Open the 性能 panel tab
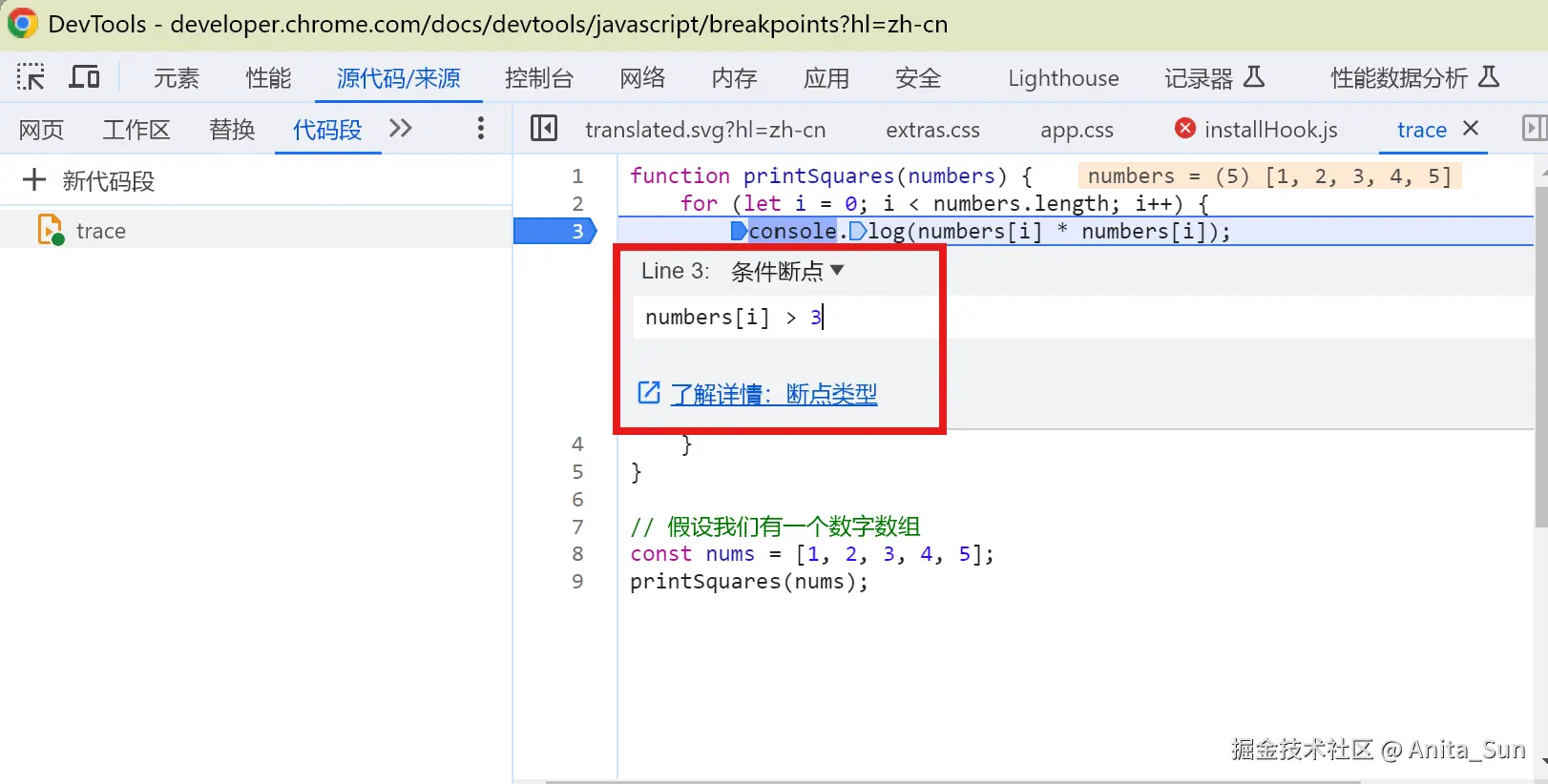The height and width of the screenshot is (784, 1548). coord(268,78)
